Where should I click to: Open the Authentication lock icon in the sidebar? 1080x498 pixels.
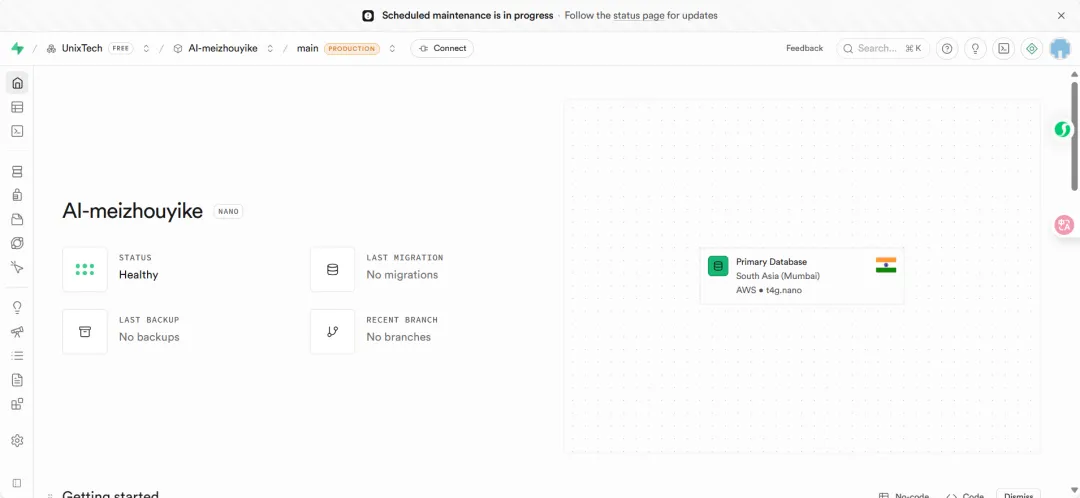(x=17, y=196)
